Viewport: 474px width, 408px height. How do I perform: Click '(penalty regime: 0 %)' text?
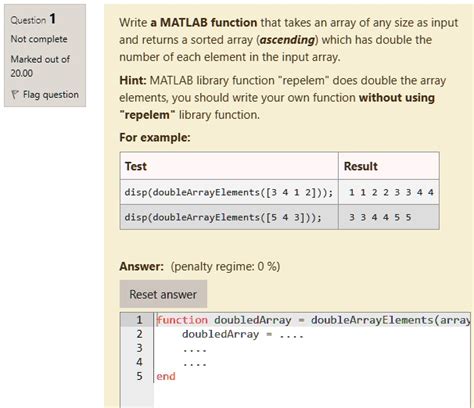(x=225, y=266)
